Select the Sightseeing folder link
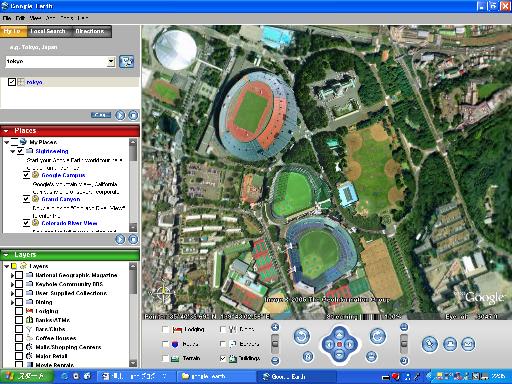Screen dimensions: 512x384 pos(52,151)
